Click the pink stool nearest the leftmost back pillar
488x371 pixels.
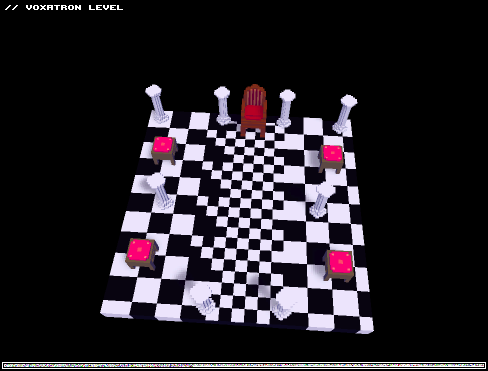point(164,150)
